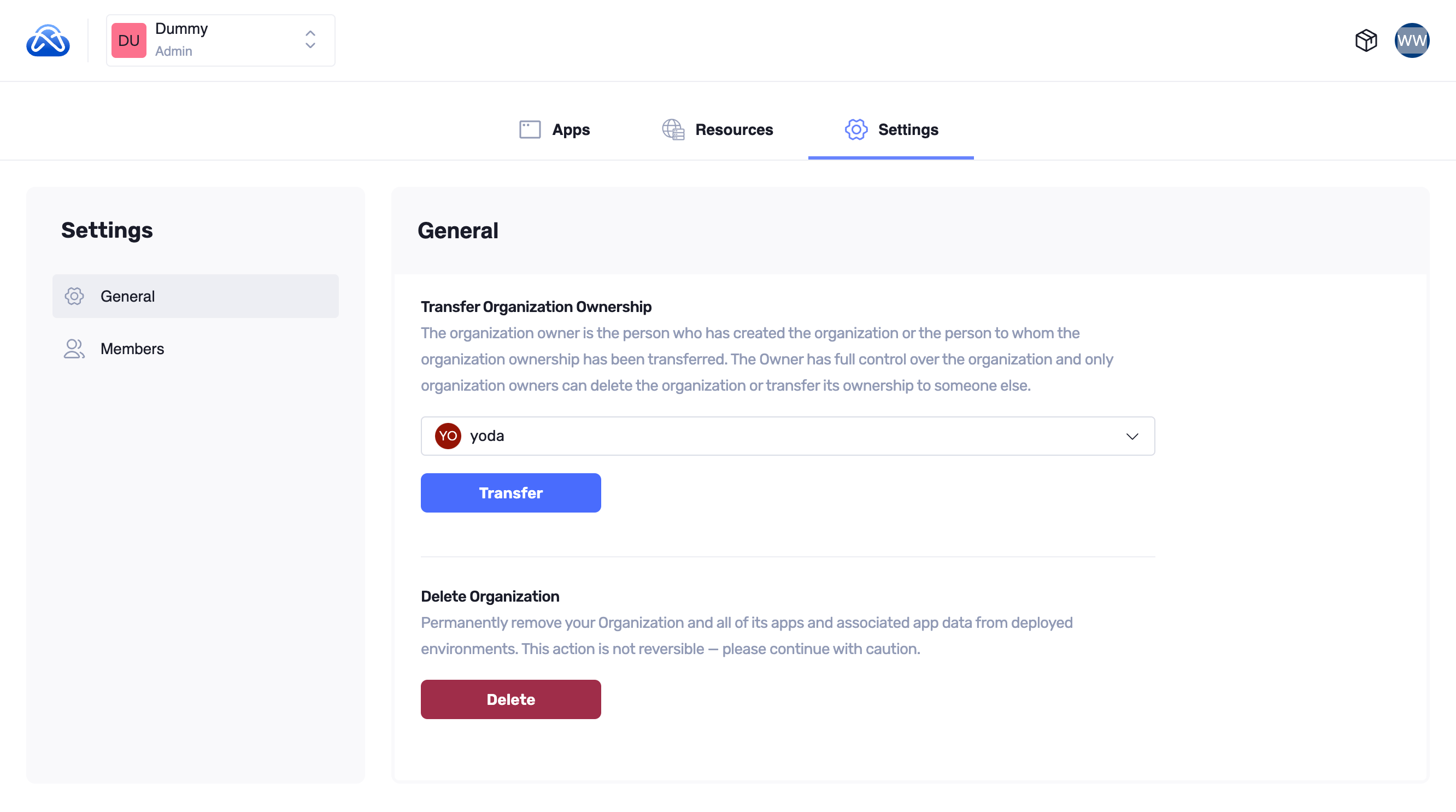Click the Settings gear icon in tabs
1456x812 pixels.
tap(856, 130)
